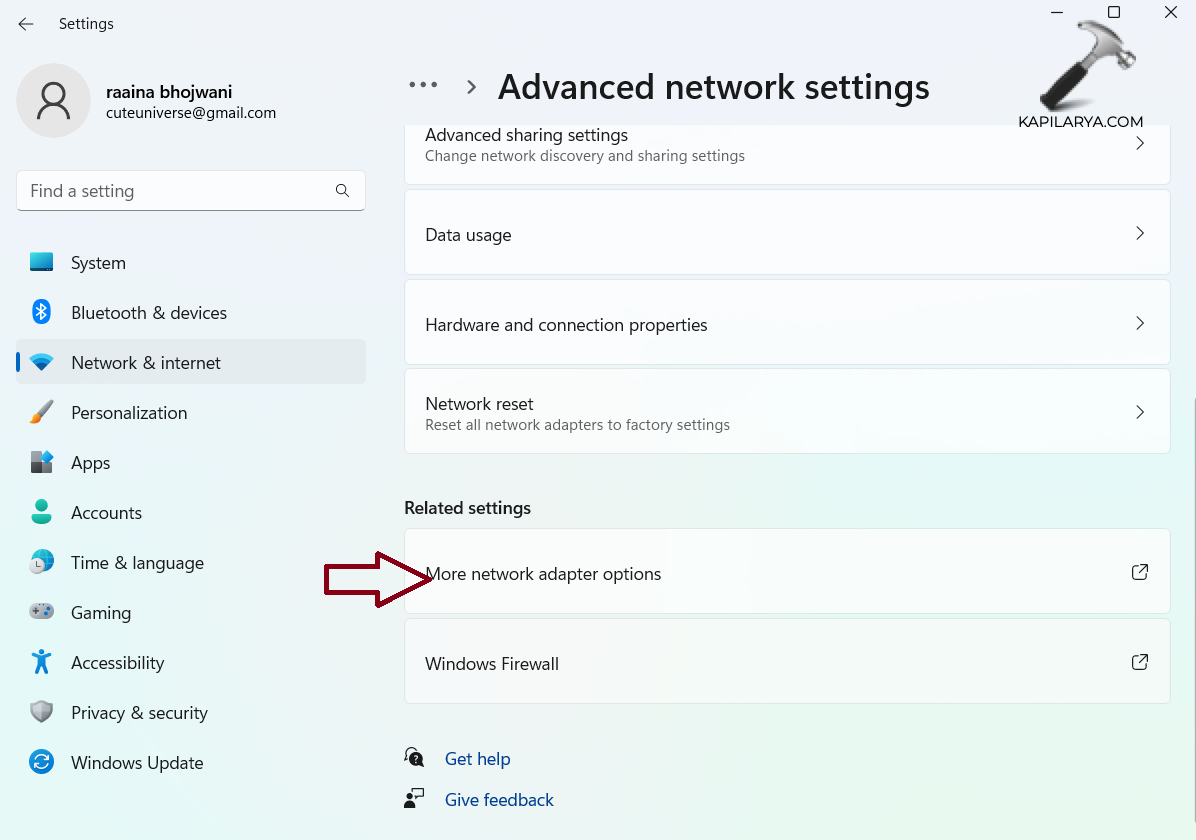Open Apps using its sidebar icon
This screenshot has height=840, width=1196.
41,462
